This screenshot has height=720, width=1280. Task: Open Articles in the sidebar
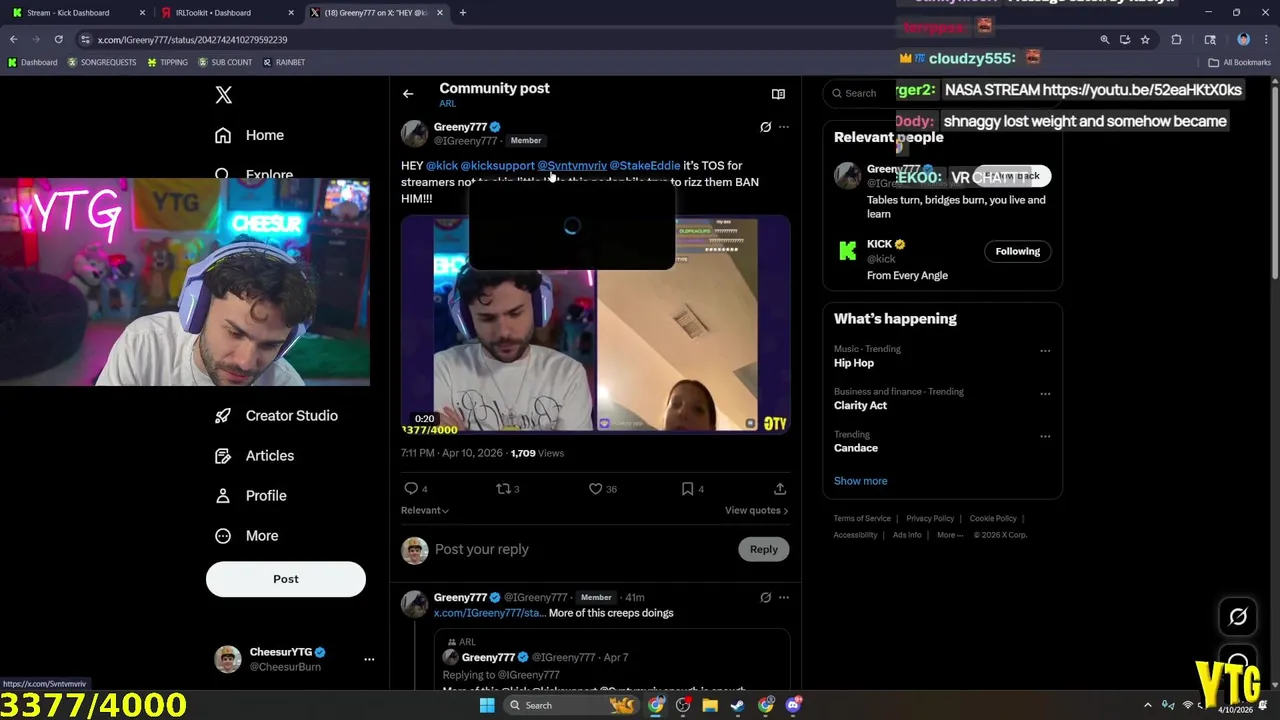pos(255,456)
